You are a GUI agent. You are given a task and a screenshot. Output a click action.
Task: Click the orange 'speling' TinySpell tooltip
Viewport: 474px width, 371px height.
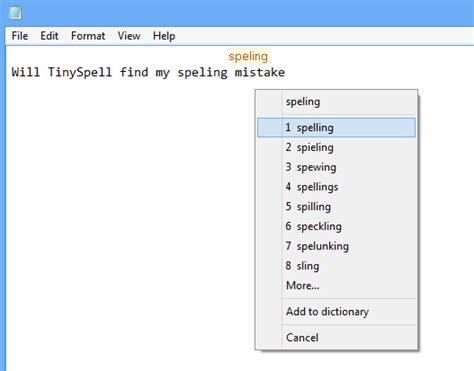248,56
